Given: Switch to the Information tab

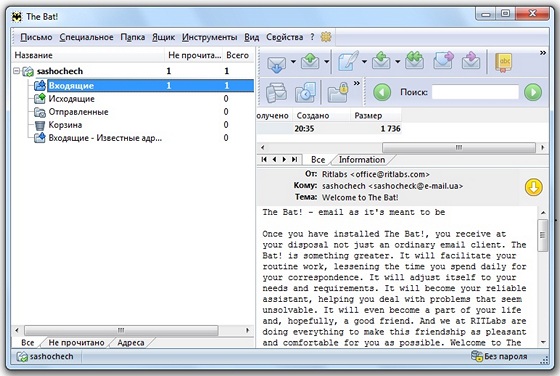Looking at the screenshot, I should pyautogui.click(x=362, y=160).
